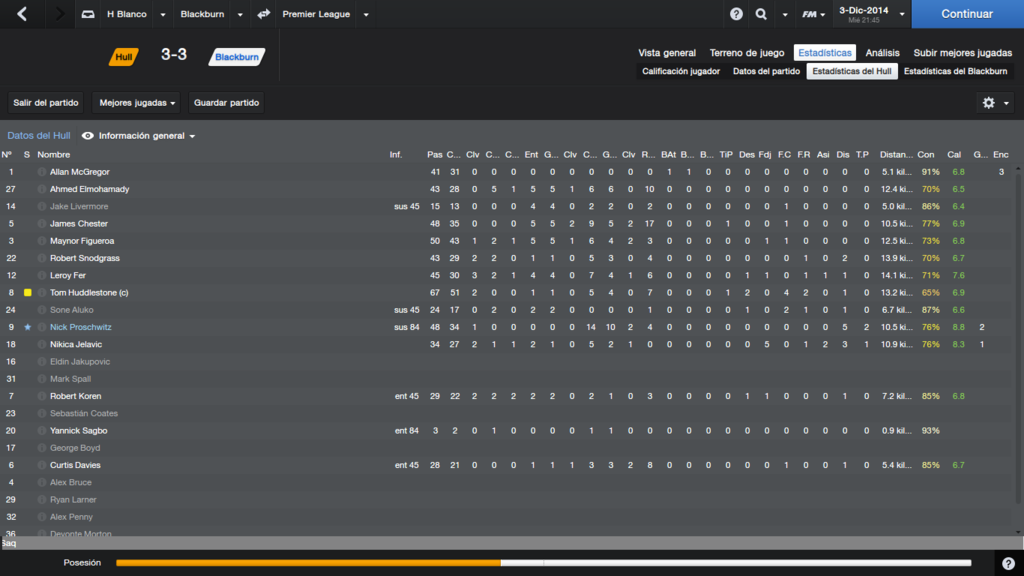
Task: Toggle the eye icon beside Información general
Action: 88,136
